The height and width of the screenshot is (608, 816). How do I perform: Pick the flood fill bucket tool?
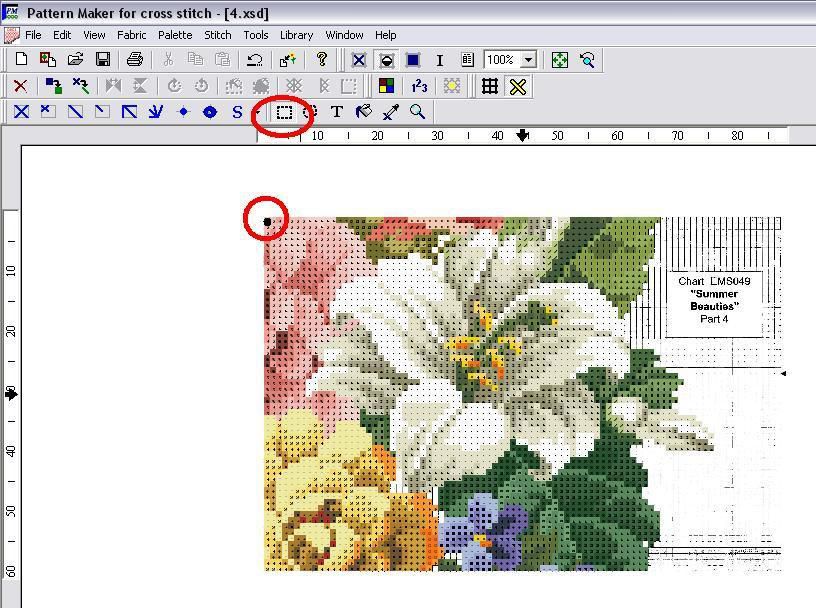click(x=364, y=112)
